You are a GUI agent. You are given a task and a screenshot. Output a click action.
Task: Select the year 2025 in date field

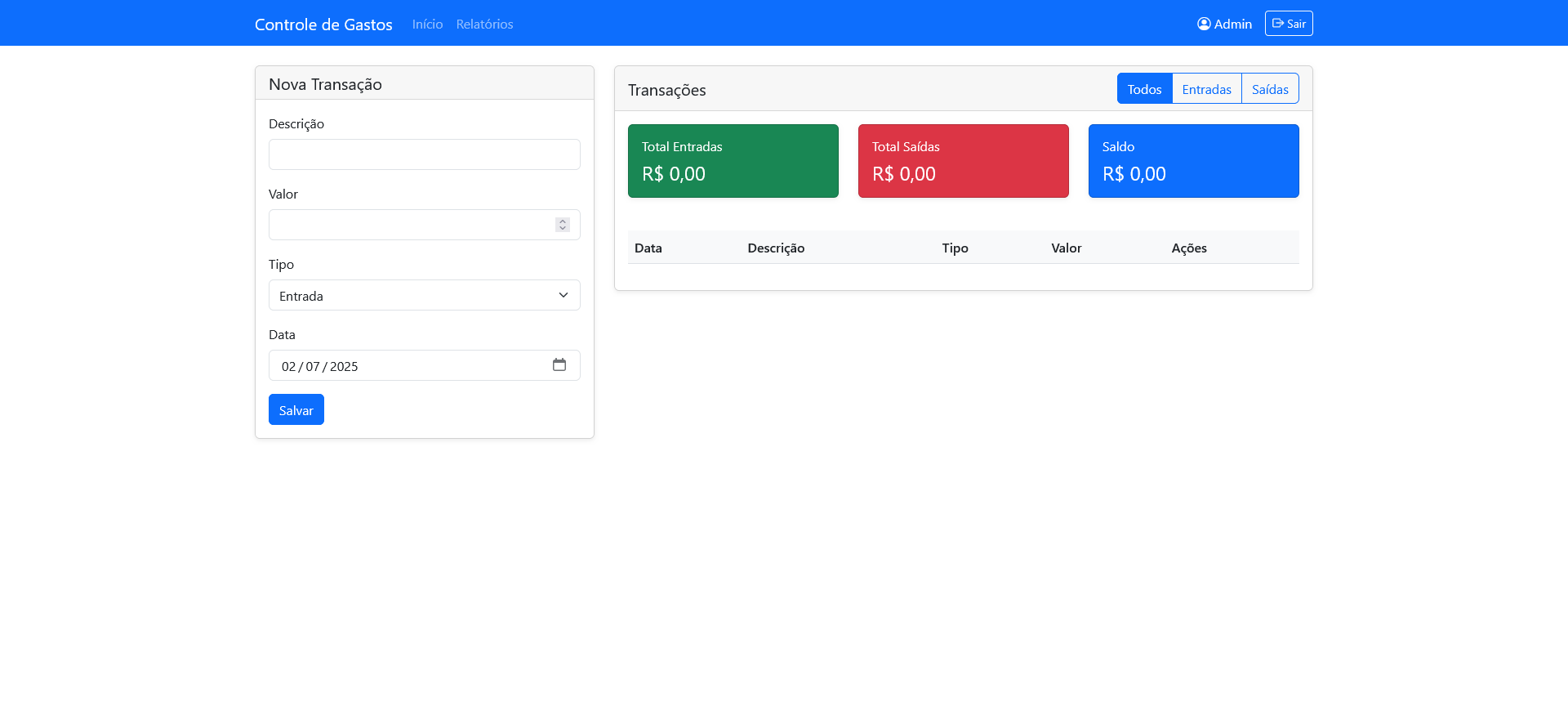(344, 366)
